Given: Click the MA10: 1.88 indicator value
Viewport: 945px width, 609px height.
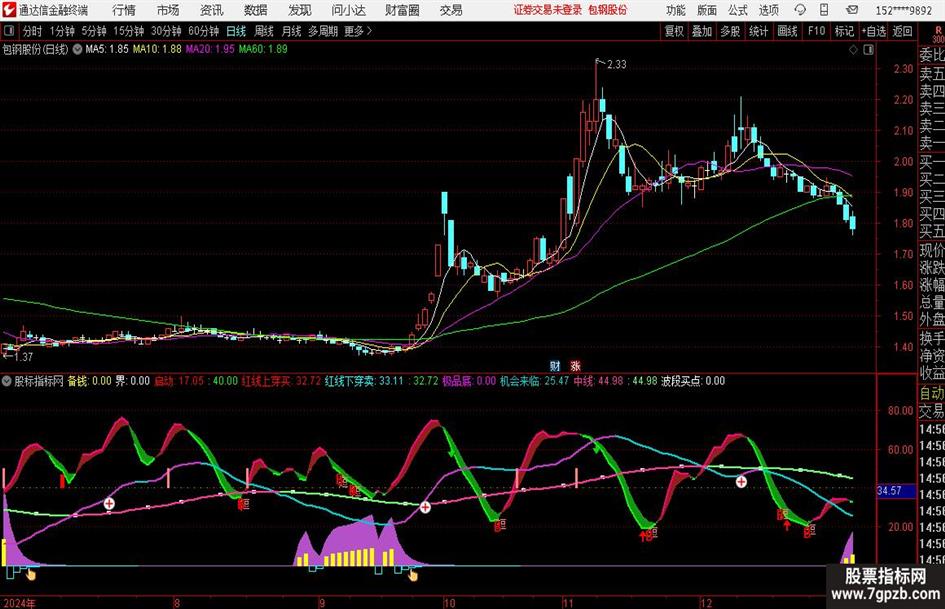Looking at the screenshot, I should tap(157, 49).
